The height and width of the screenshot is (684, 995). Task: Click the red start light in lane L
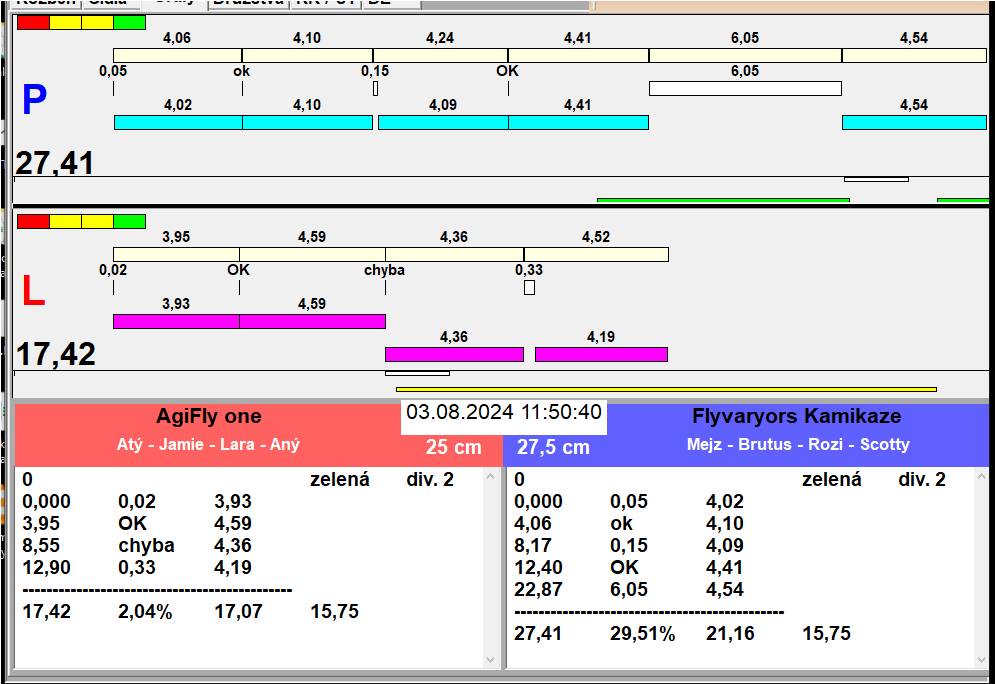tap(33, 221)
